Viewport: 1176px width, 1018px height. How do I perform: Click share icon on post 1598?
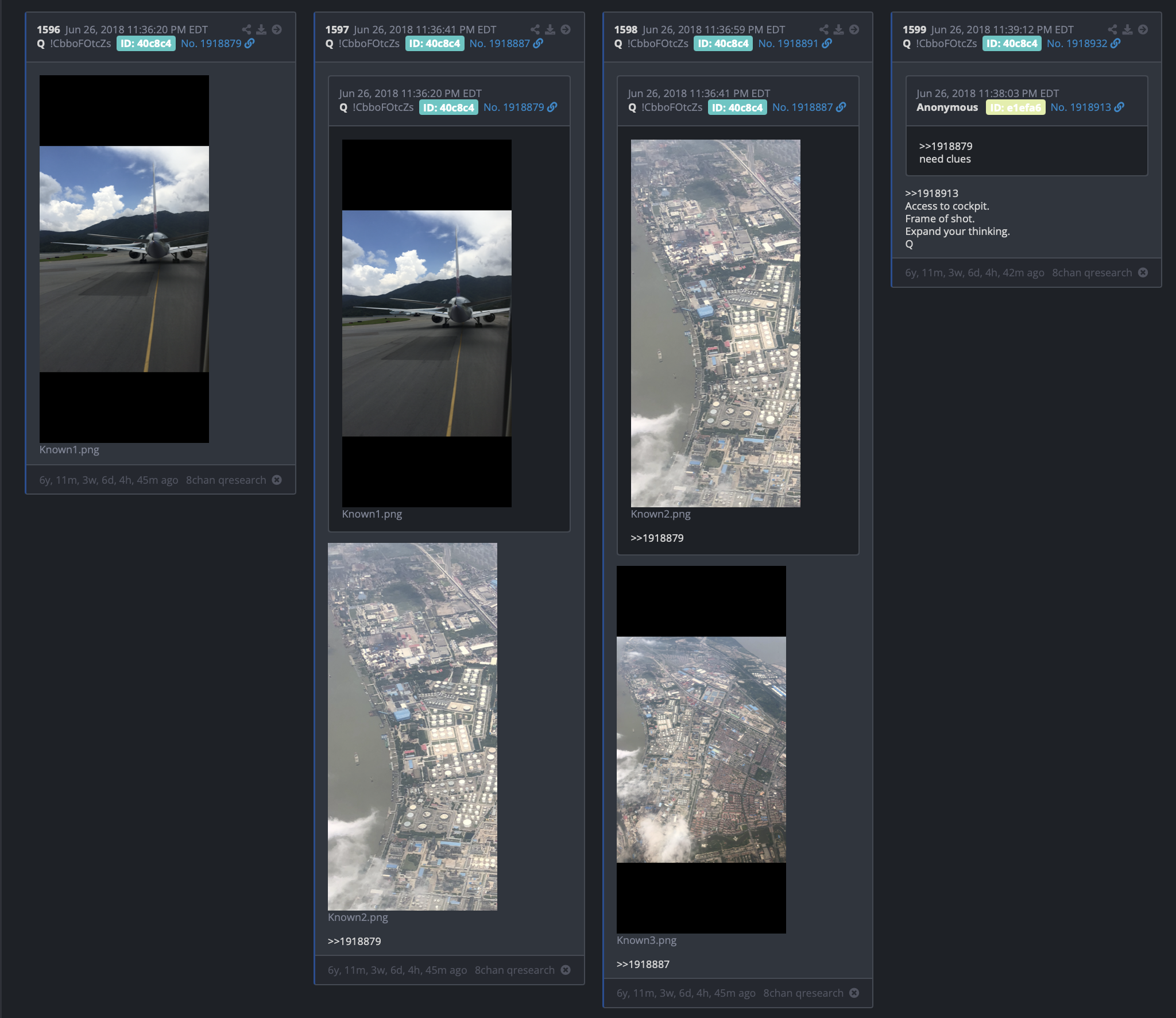point(824,29)
